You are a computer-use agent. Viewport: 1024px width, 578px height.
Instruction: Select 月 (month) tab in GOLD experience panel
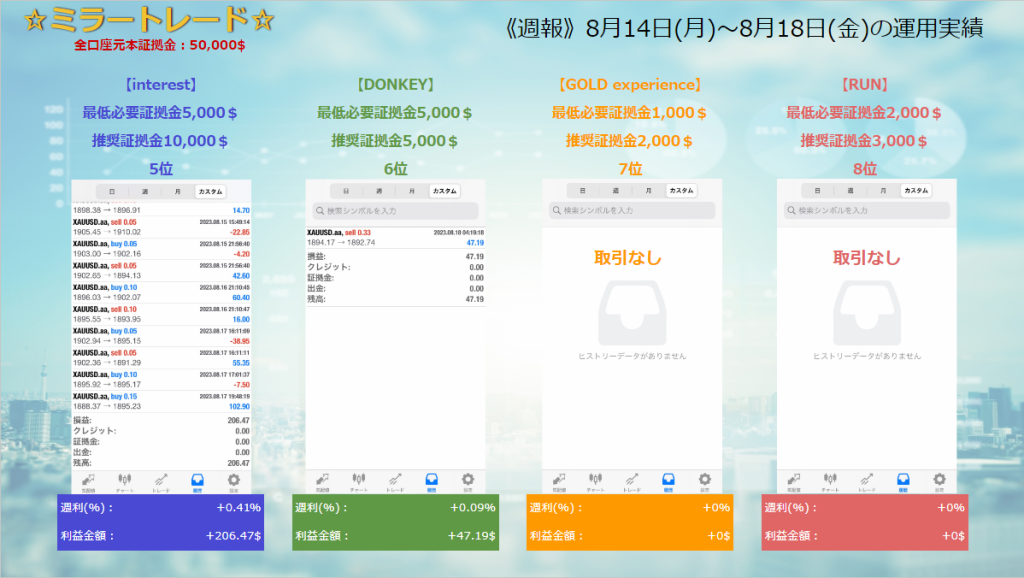point(648,191)
